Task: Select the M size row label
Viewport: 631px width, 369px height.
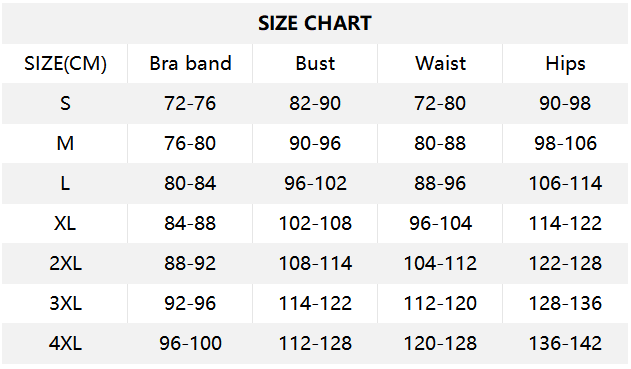Action: pos(65,143)
